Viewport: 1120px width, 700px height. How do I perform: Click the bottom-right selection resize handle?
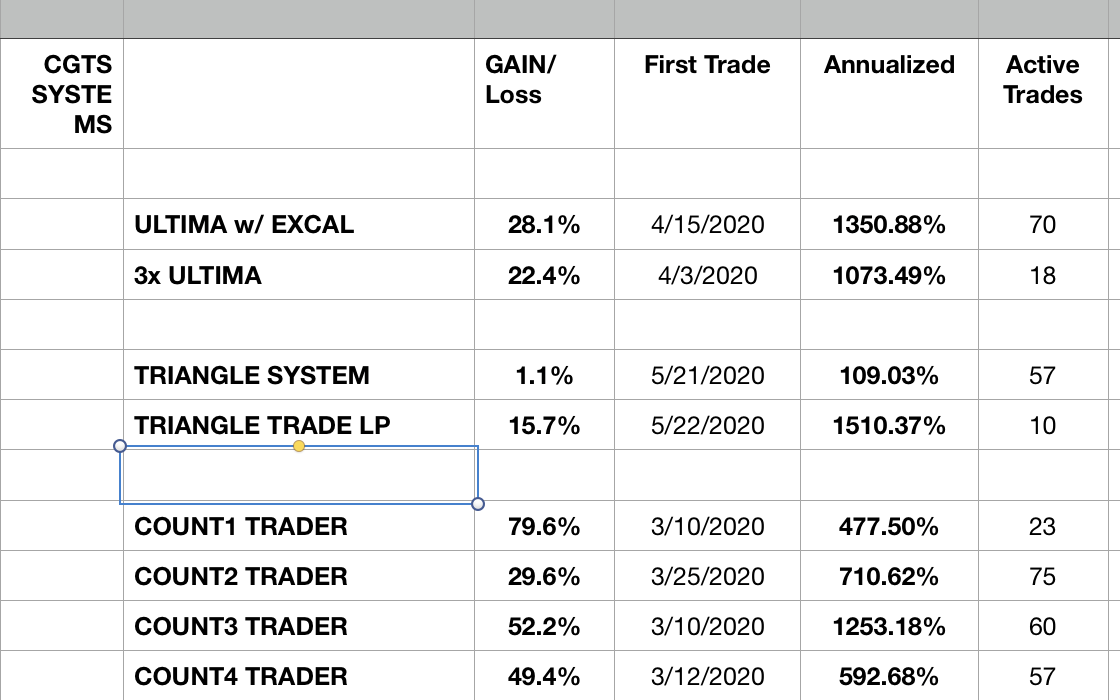click(x=477, y=503)
